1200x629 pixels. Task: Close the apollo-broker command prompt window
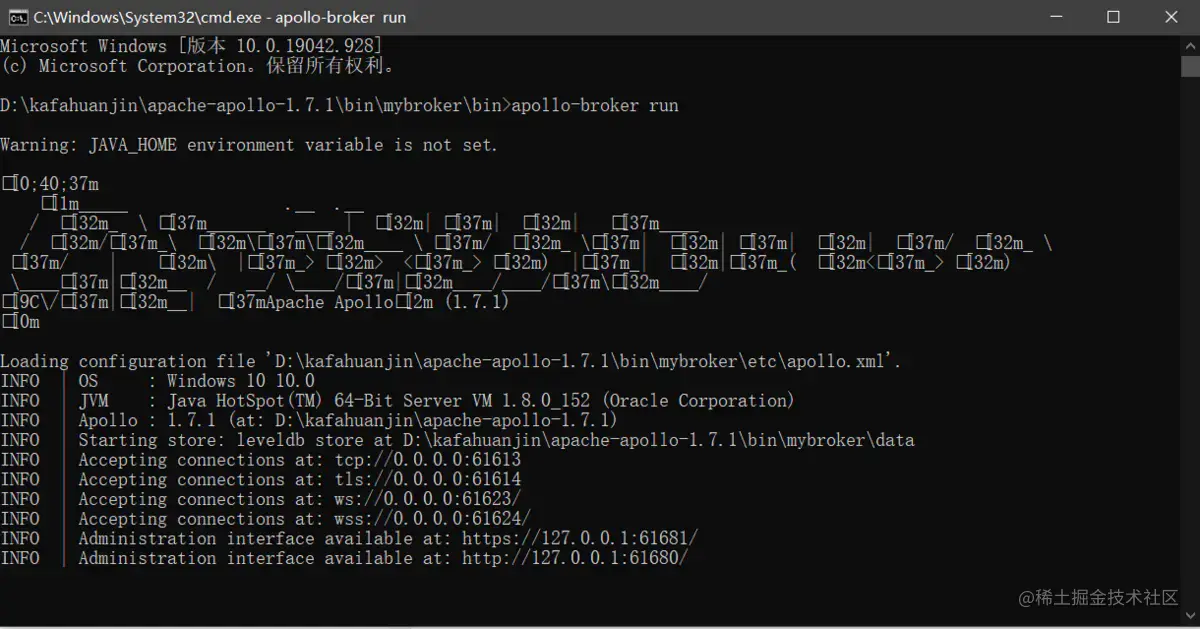coord(1171,17)
